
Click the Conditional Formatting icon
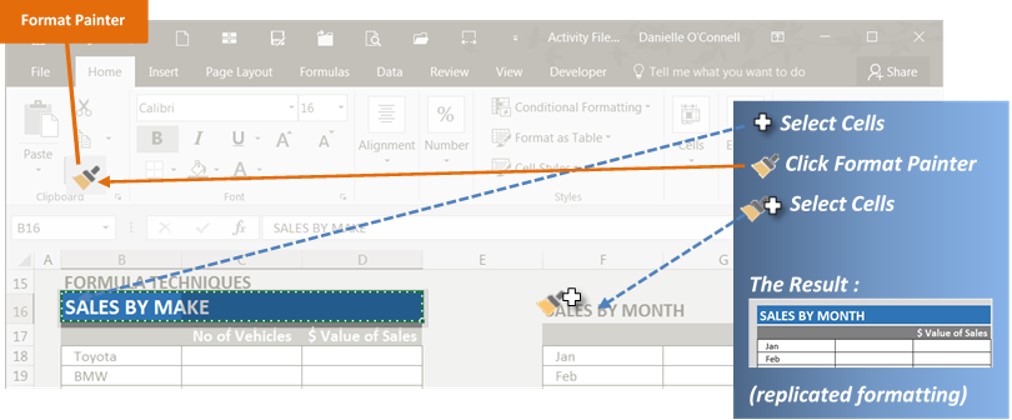point(501,107)
